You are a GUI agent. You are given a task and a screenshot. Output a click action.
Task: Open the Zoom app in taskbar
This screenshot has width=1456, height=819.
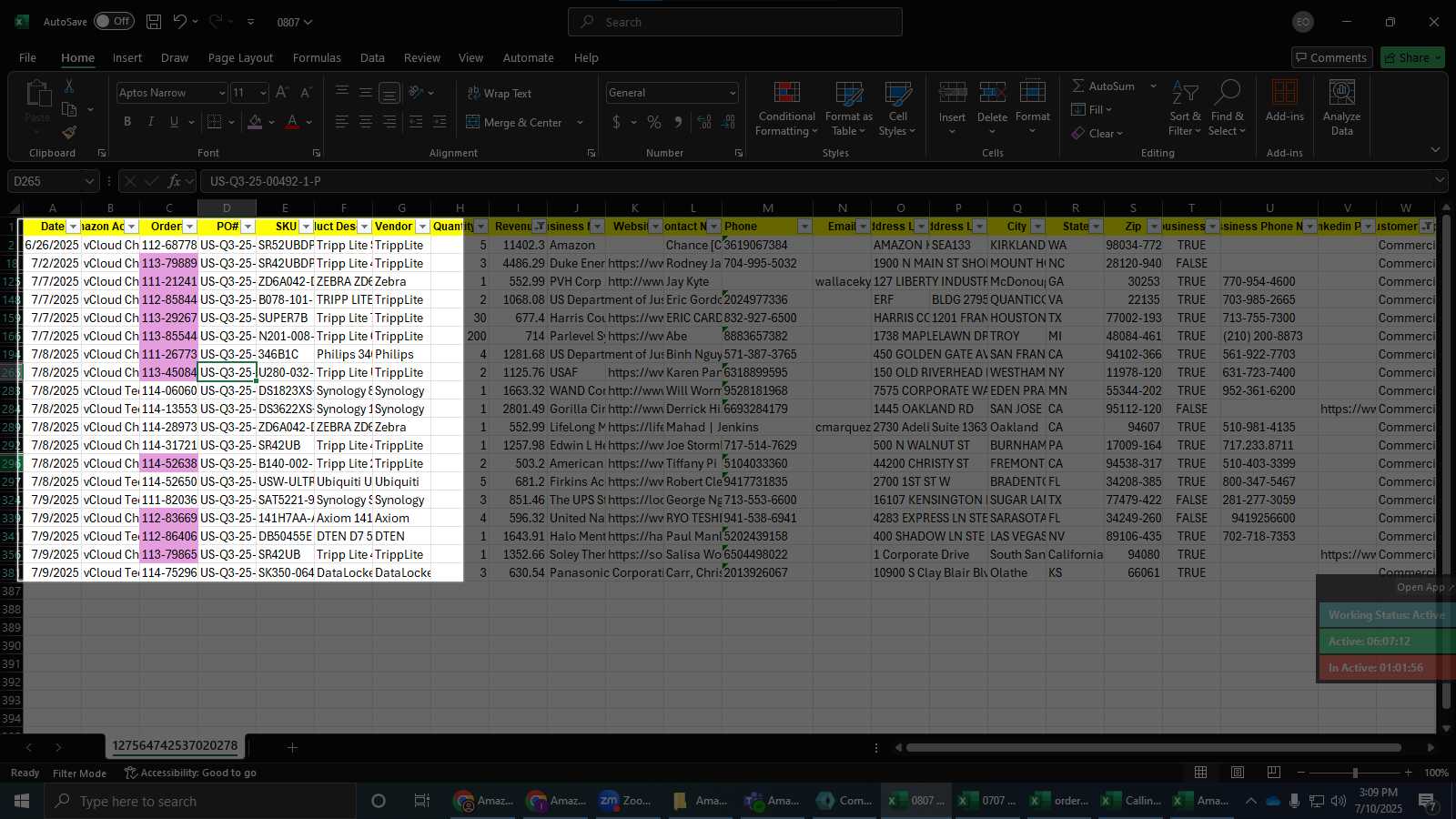(x=624, y=801)
